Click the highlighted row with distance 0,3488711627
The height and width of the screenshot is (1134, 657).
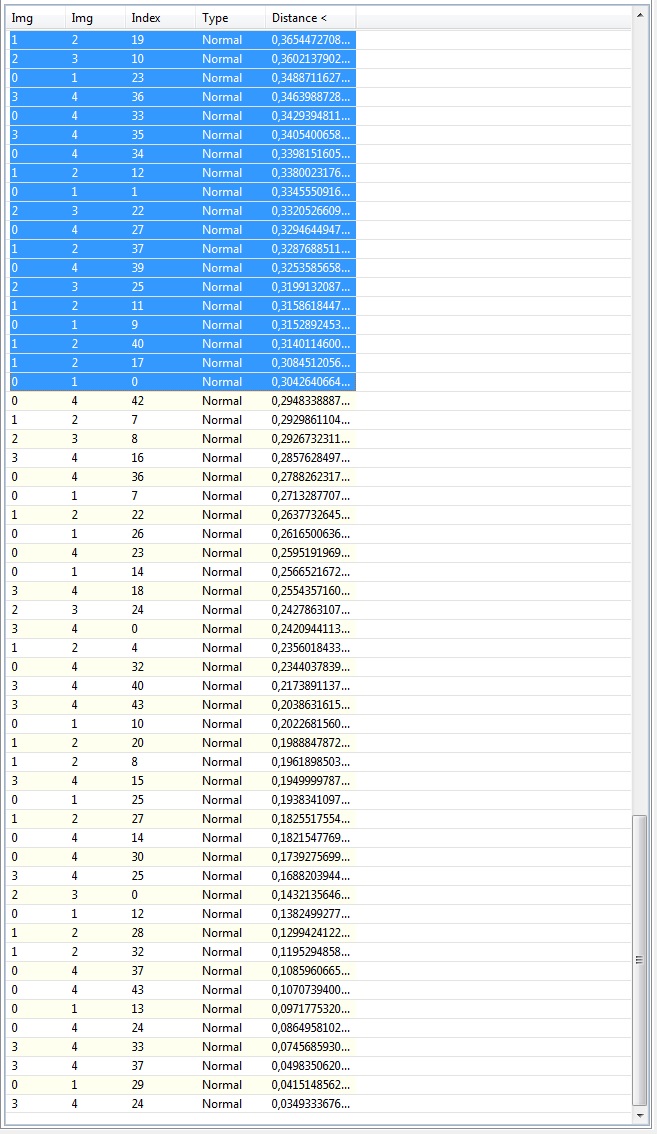[x=180, y=78]
